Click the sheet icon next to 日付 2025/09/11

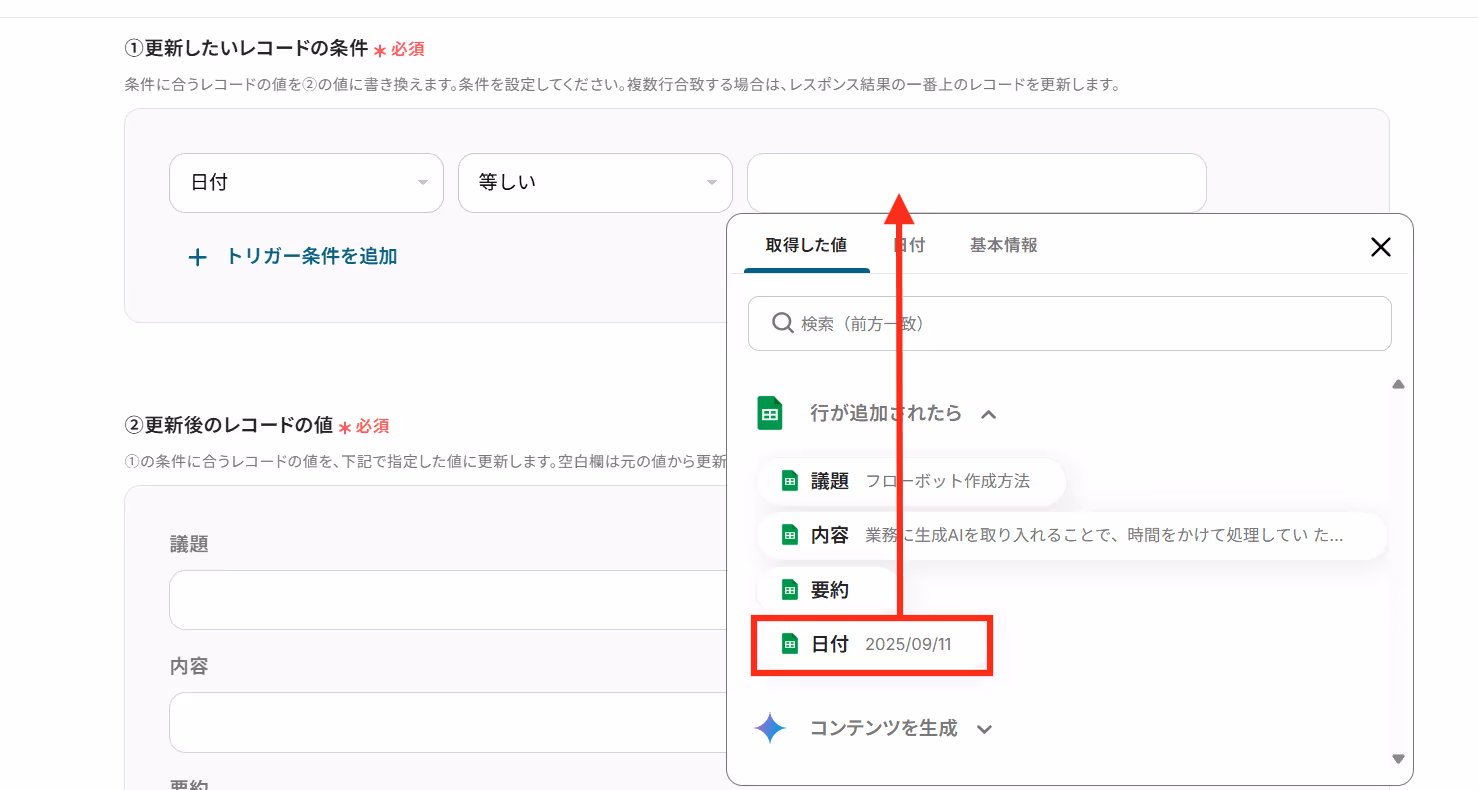(790, 645)
